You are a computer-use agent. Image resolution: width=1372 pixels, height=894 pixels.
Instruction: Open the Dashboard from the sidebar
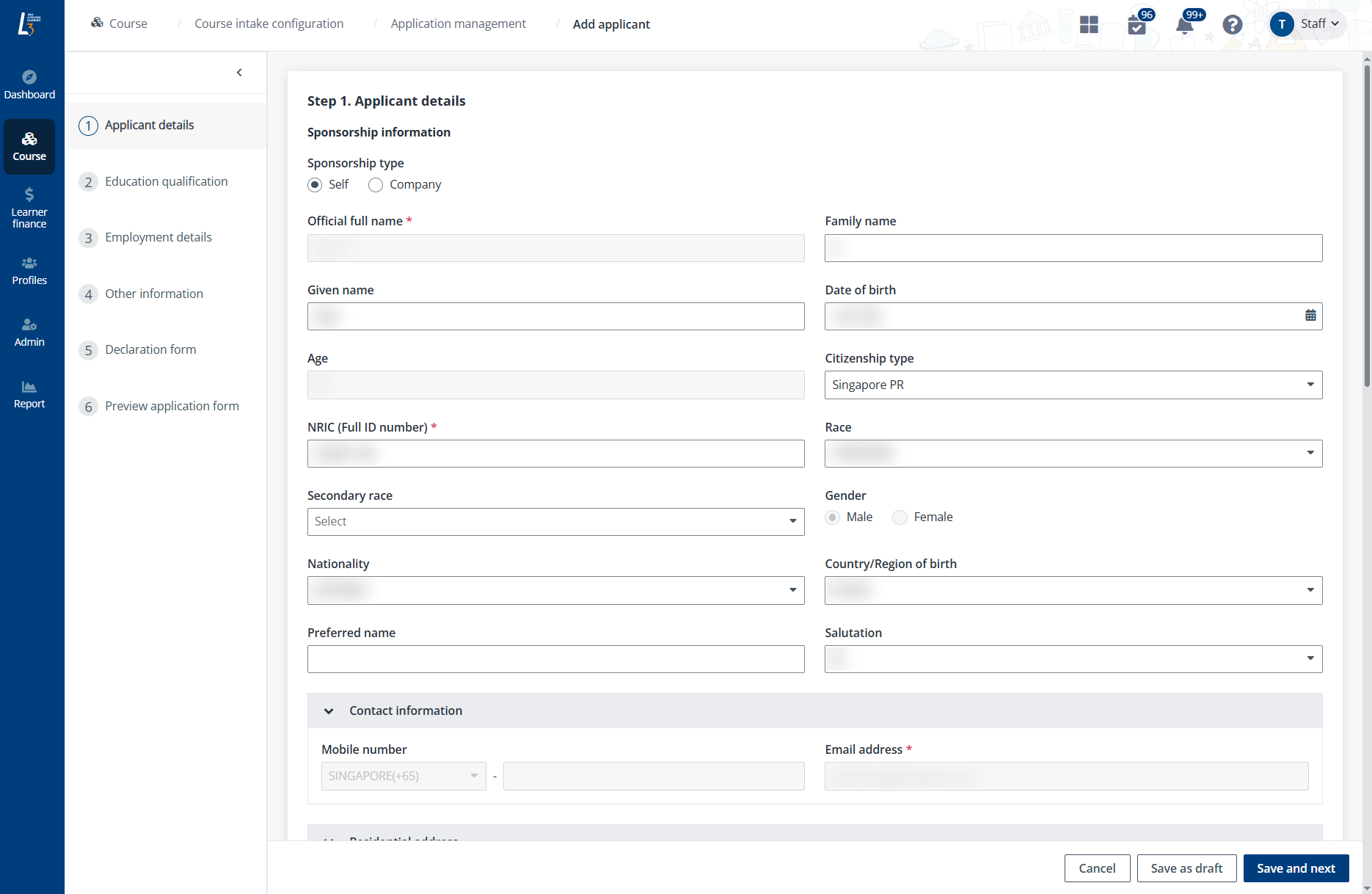[29, 82]
